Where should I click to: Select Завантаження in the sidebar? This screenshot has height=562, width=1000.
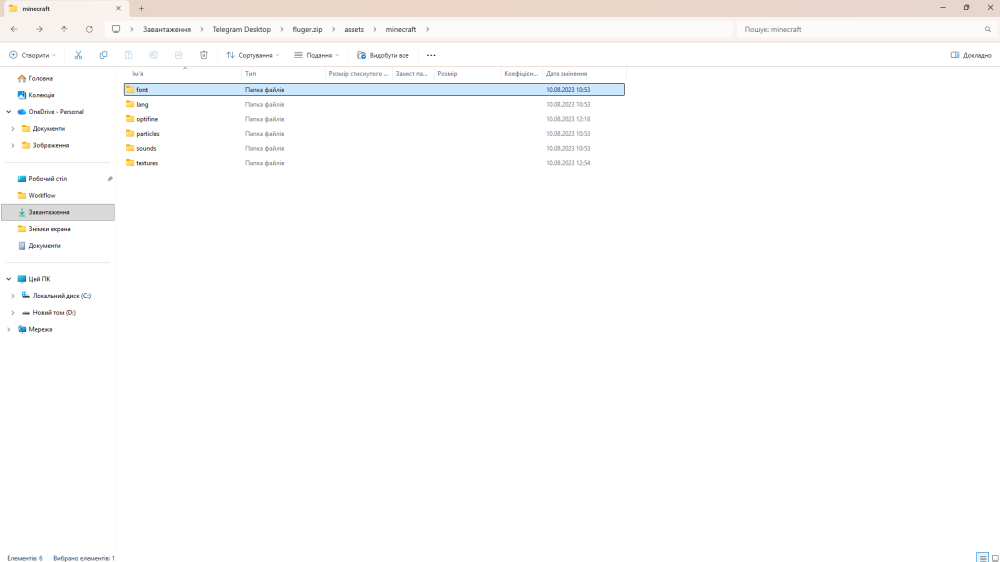pyautogui.click(x=58, y=212)
